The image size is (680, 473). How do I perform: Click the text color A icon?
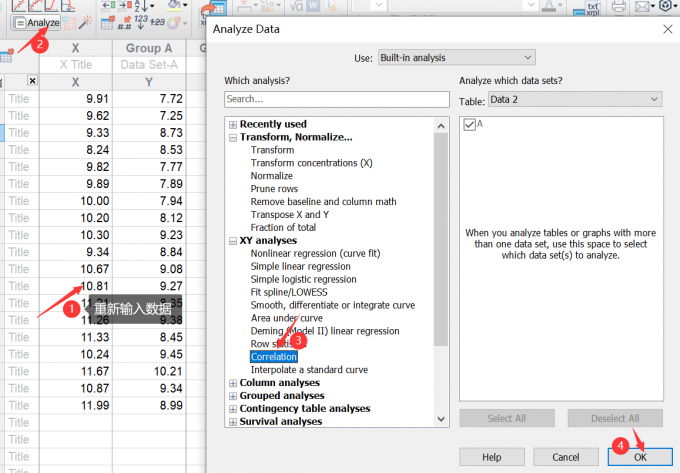(x=549, y=6)
